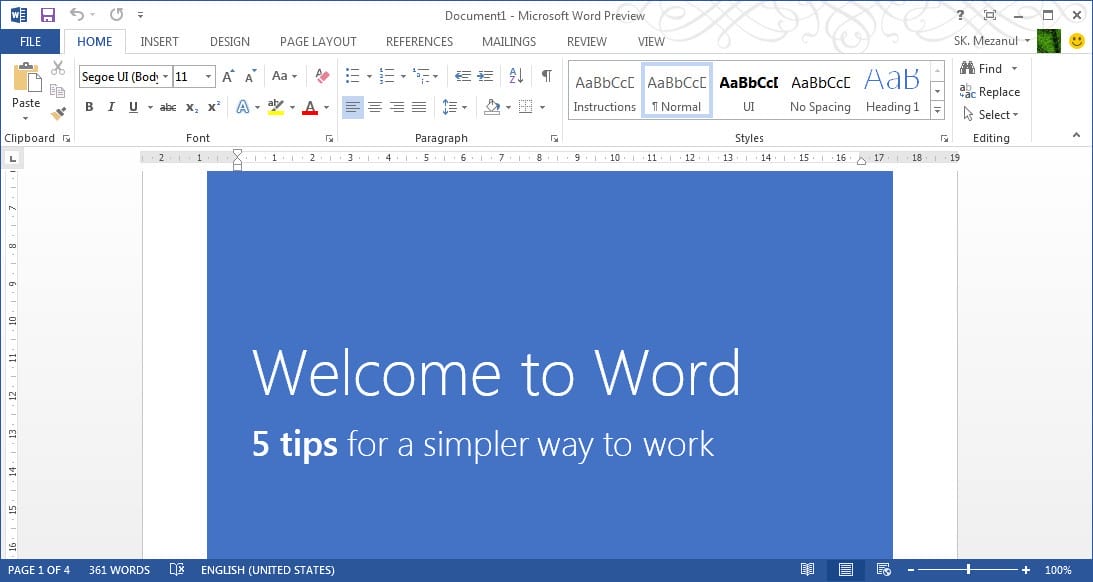Select the Format Painter brush
Viewport: 1093px width, 582px height.
[x=58, y=113]
